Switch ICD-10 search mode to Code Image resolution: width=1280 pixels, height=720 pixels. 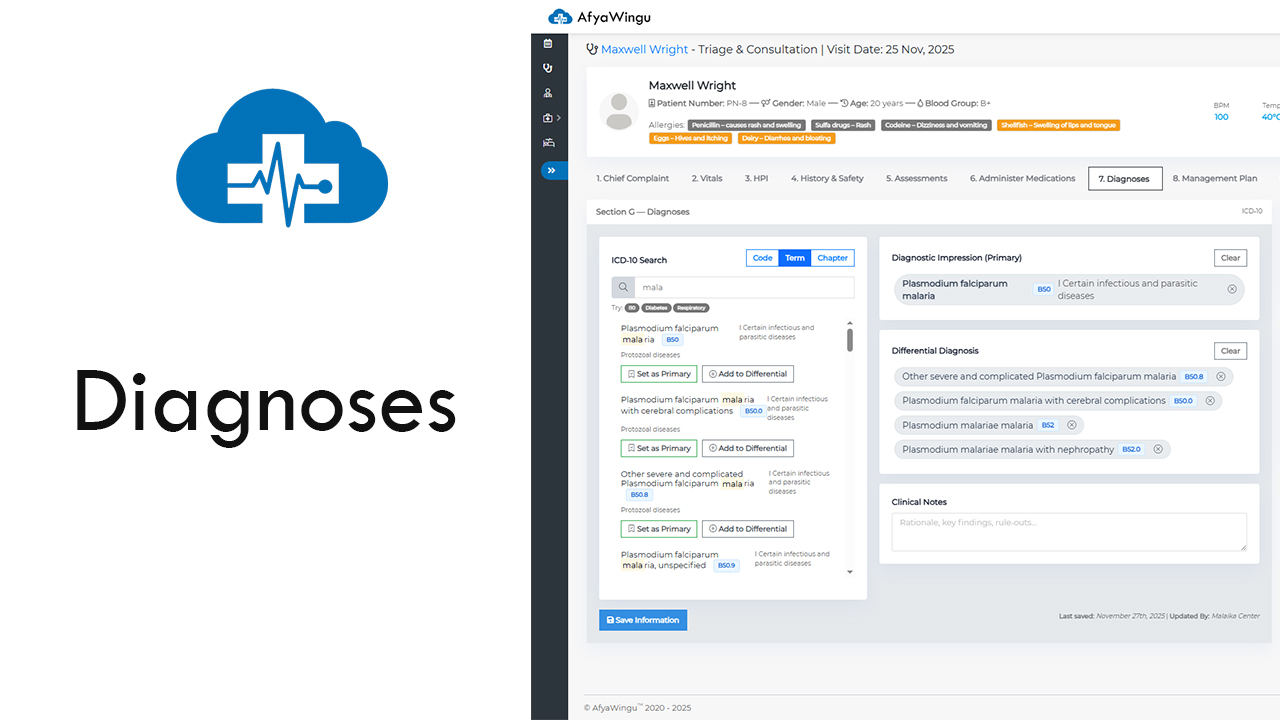pyautogui.click(x=762, y=258)
